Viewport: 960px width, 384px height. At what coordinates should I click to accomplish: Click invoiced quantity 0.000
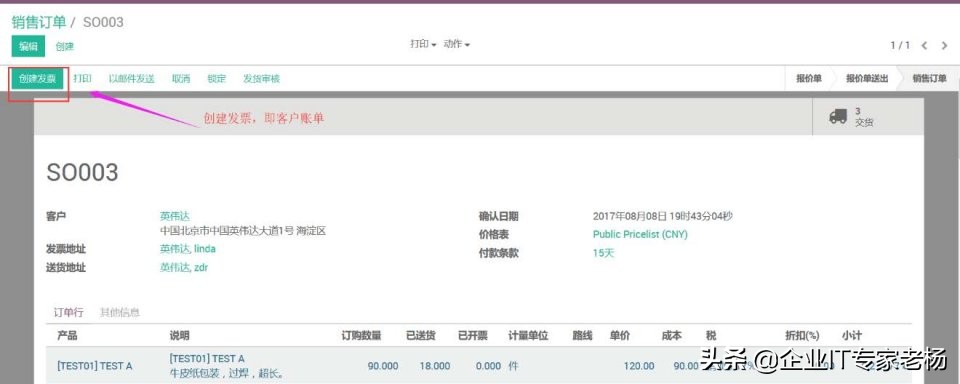click(x=489, y=366)
